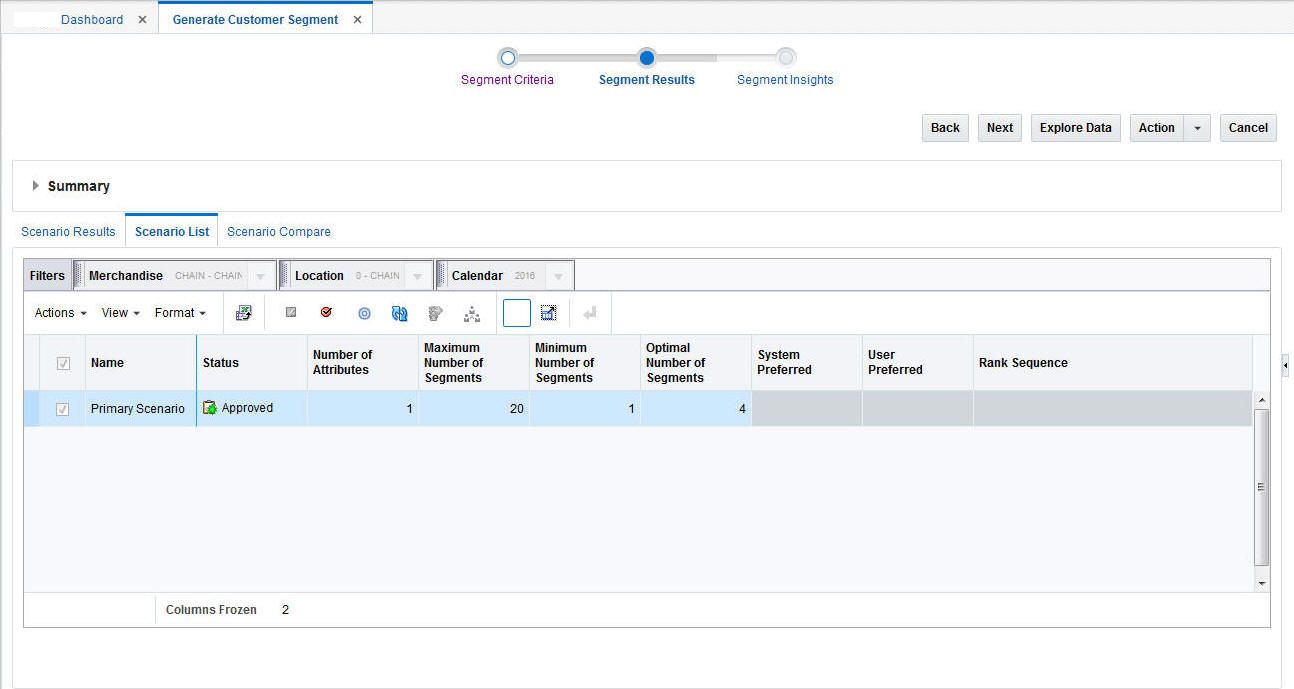Viewport: 1294px width, 689px height.
Task: Expand the Summary section
Action: pos(36,186)
